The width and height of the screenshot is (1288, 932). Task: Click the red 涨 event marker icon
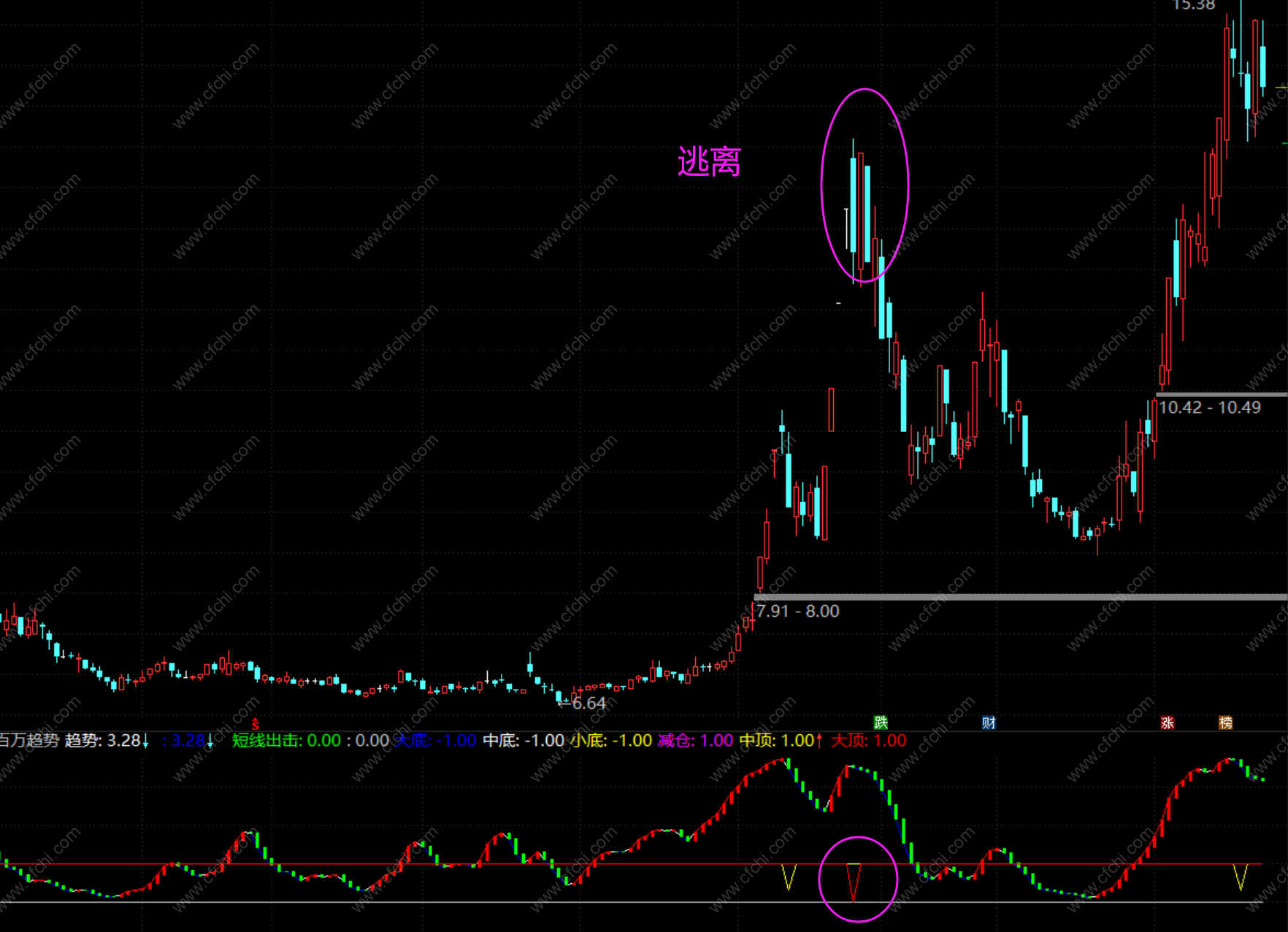(1168, 723)
